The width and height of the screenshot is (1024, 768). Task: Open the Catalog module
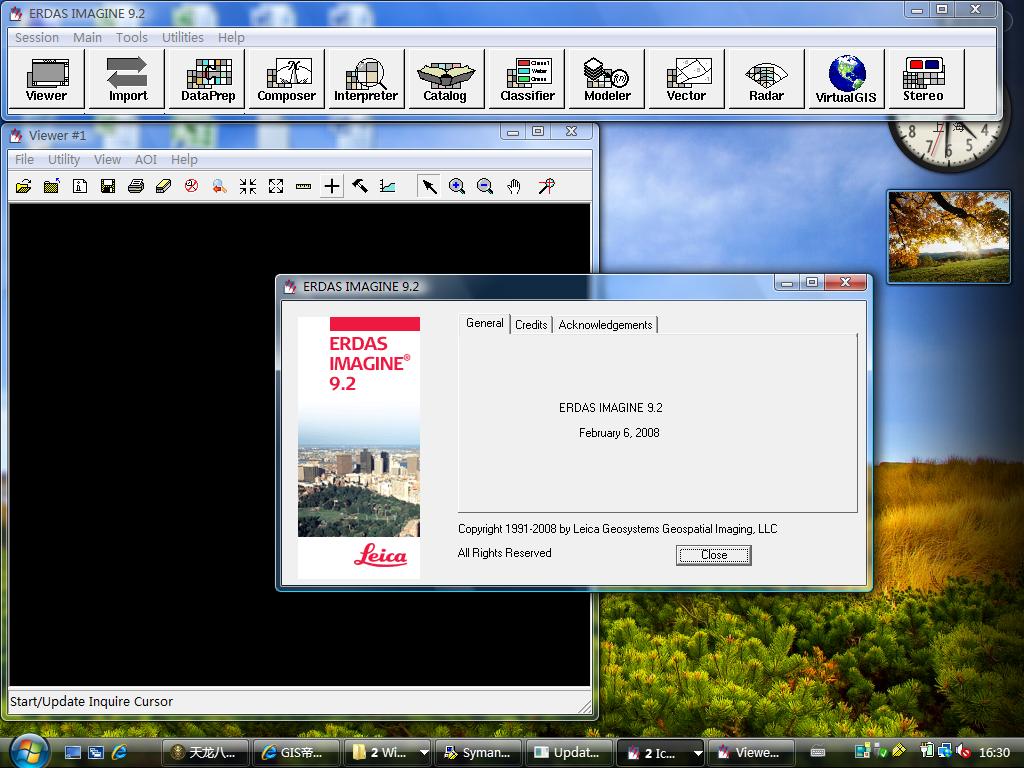[x=445, y=79]
